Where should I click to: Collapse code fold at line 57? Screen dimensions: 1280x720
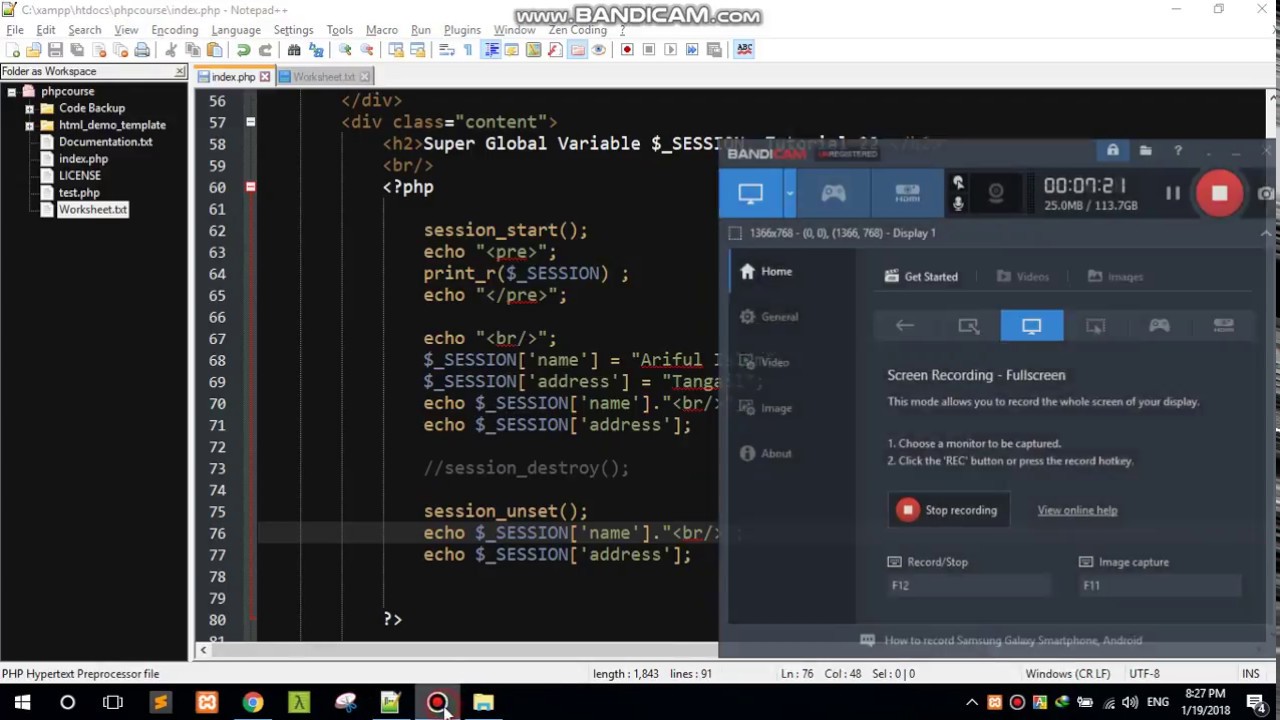(250, 122)
